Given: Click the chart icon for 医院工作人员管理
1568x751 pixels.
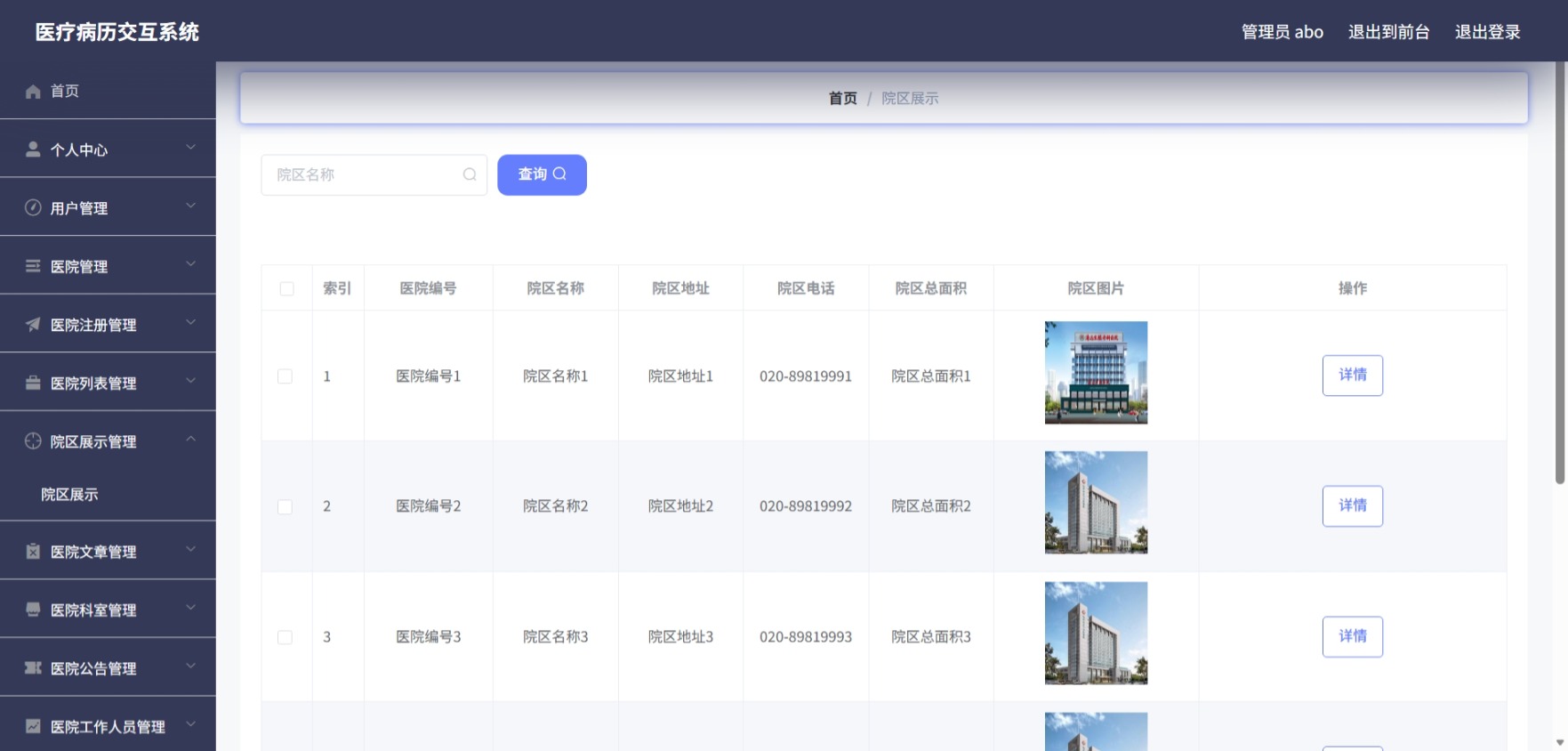Looking at the screenshot, I should [x=33, y=726].
